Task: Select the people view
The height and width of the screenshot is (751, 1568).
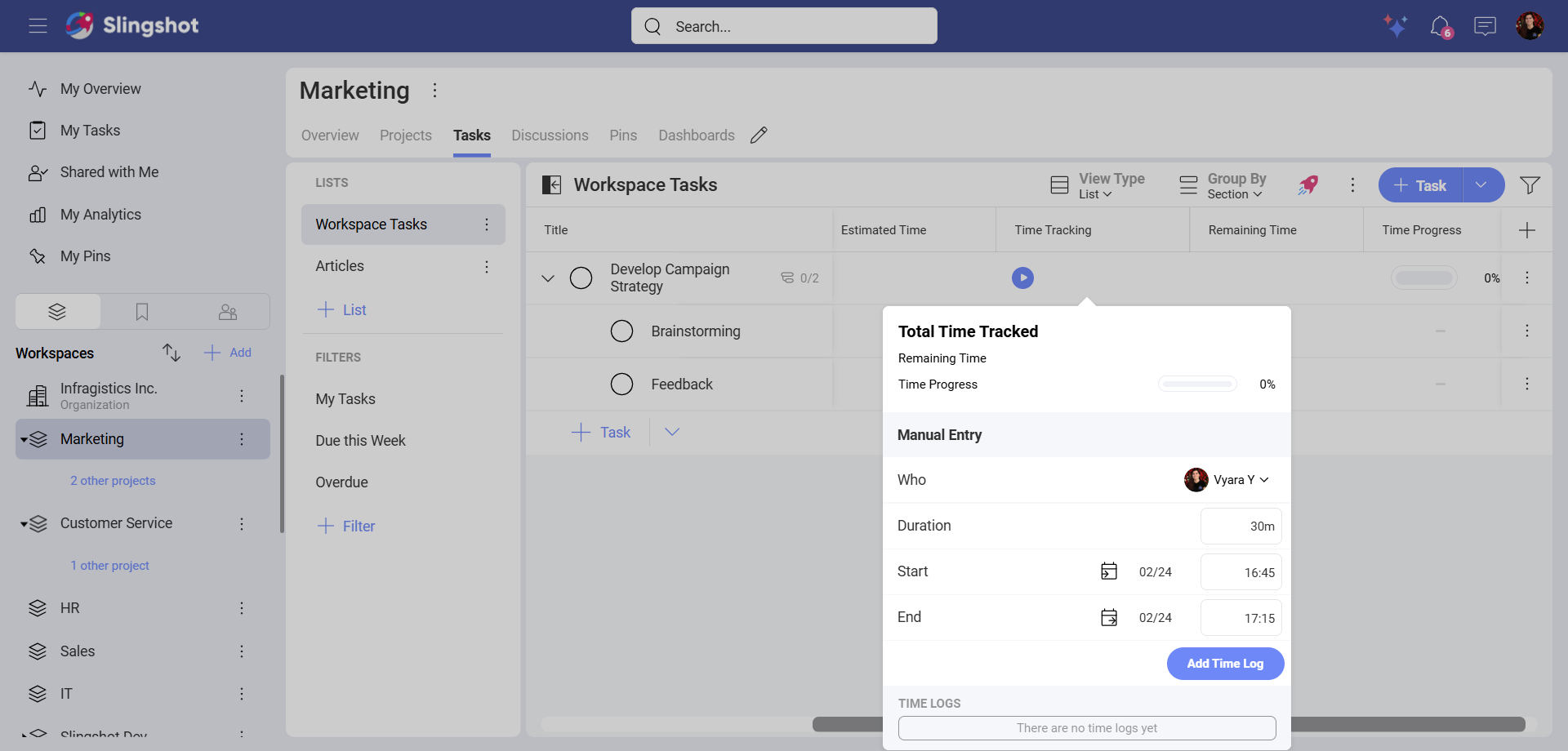Action: coord(228,312)
